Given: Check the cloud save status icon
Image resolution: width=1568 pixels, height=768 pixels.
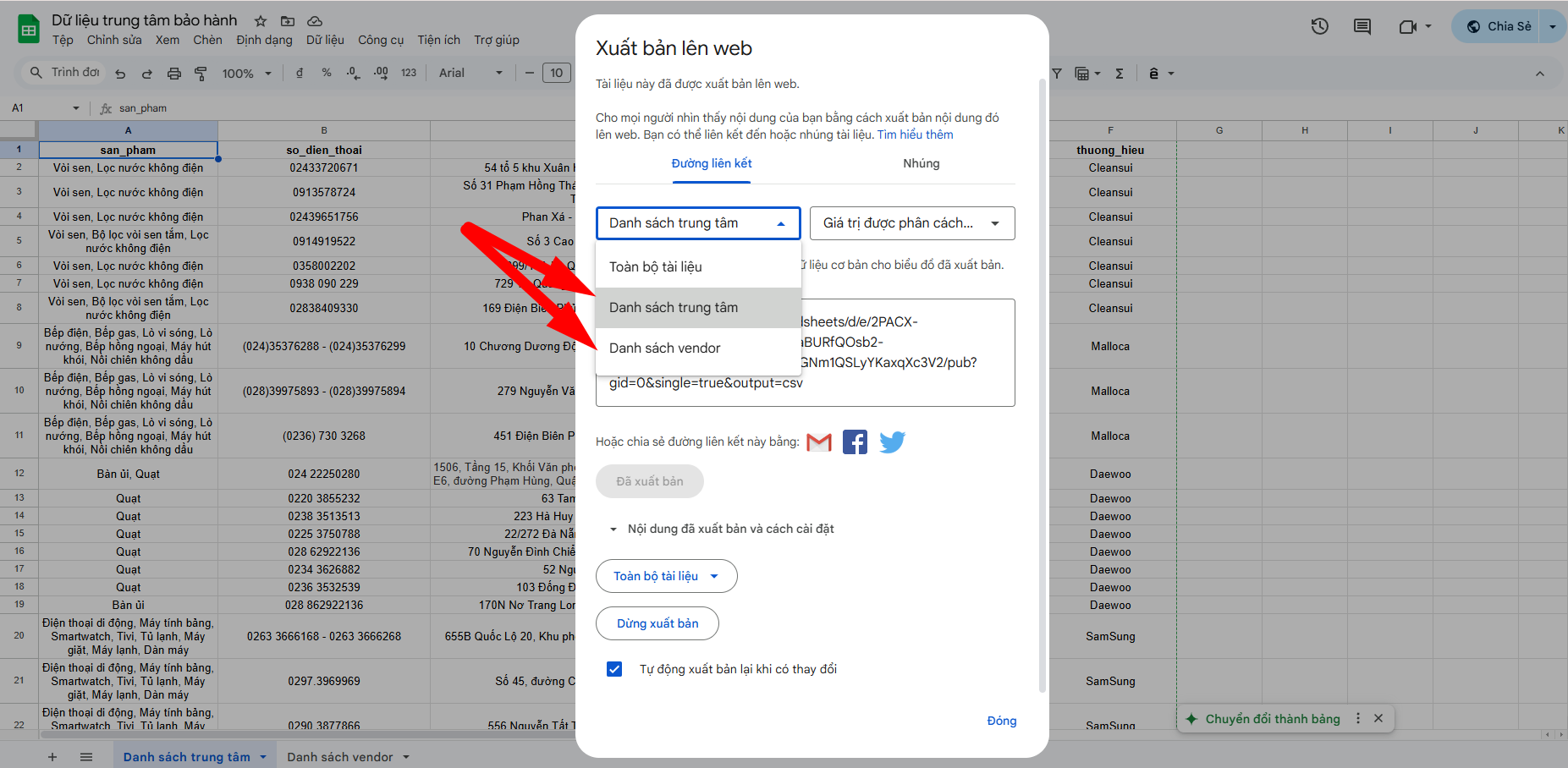Looking at the screenshot, I should (315, 21).
